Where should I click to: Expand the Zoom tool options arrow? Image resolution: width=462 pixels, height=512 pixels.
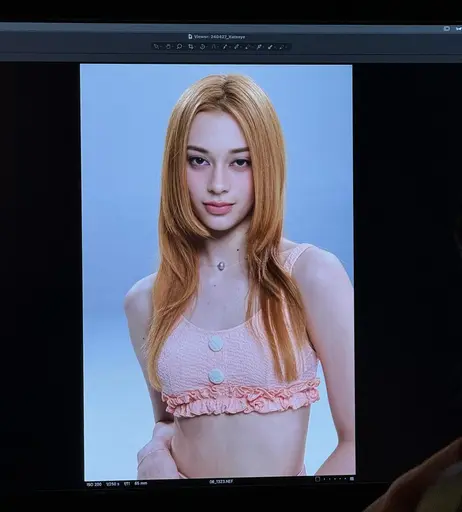coord(184,47)
